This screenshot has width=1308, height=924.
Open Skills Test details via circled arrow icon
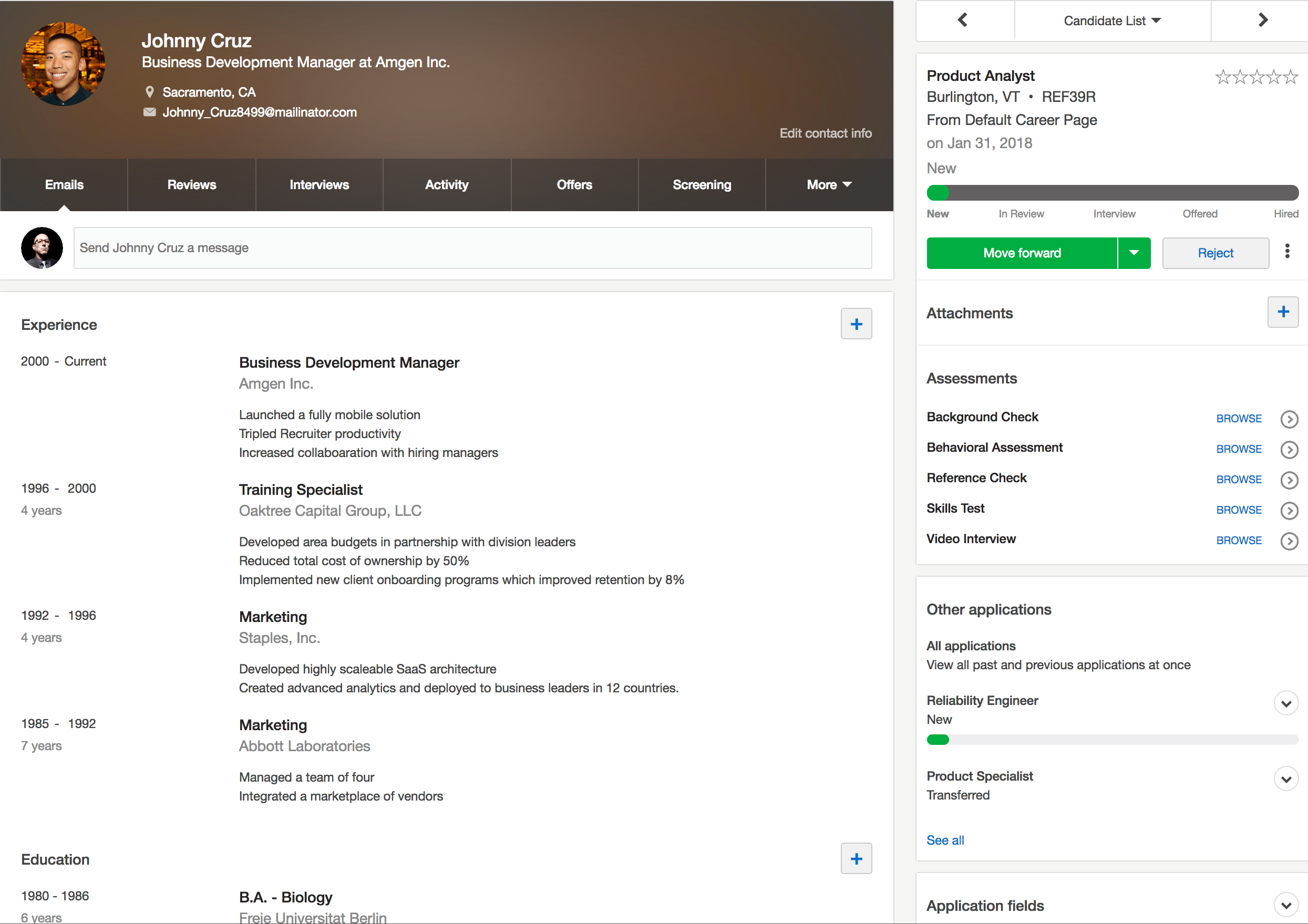click(1289, 511)
